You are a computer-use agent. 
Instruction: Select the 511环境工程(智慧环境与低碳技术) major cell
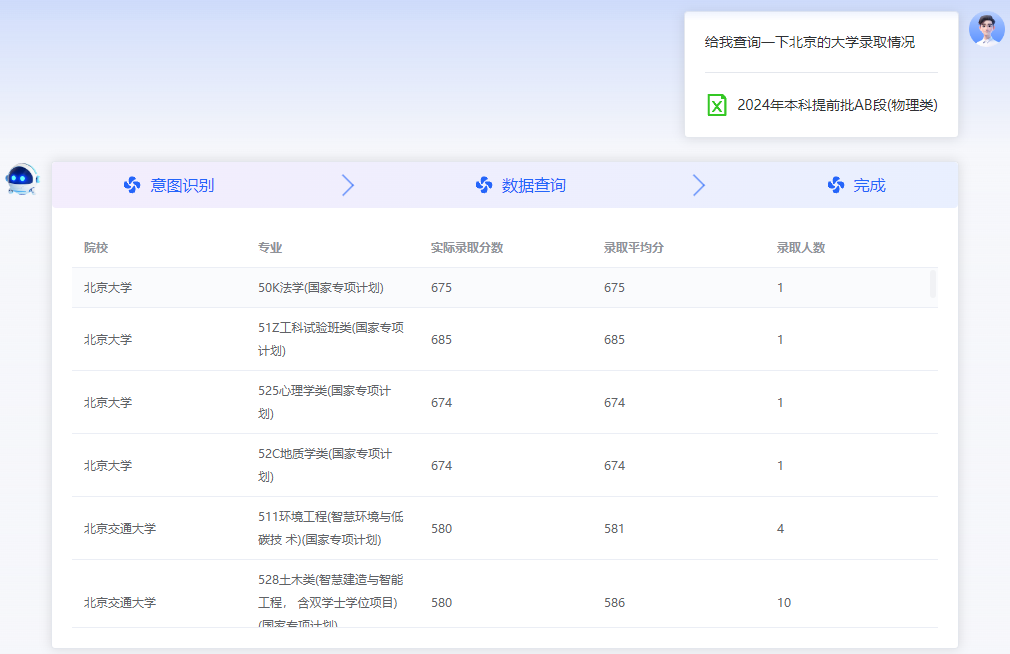pos(331,528)
